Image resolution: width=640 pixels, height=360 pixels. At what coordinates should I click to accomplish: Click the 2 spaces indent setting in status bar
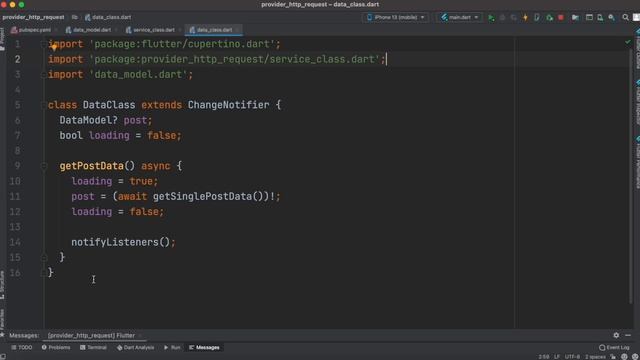pyautogui.click(x=595, y=357)
